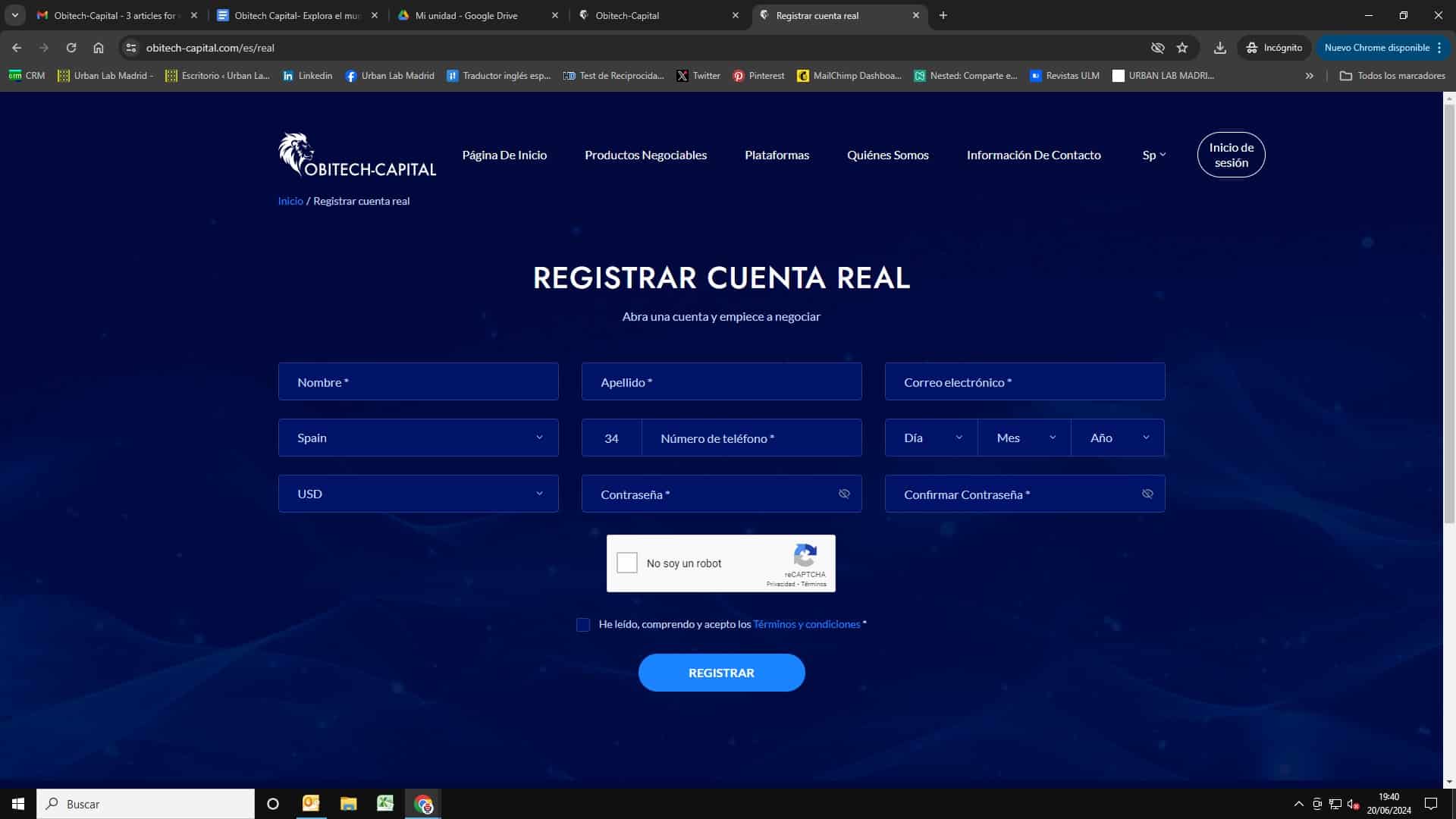
Task: Click the download icon in Chrome toolbar
Action: coord(1219,47)
